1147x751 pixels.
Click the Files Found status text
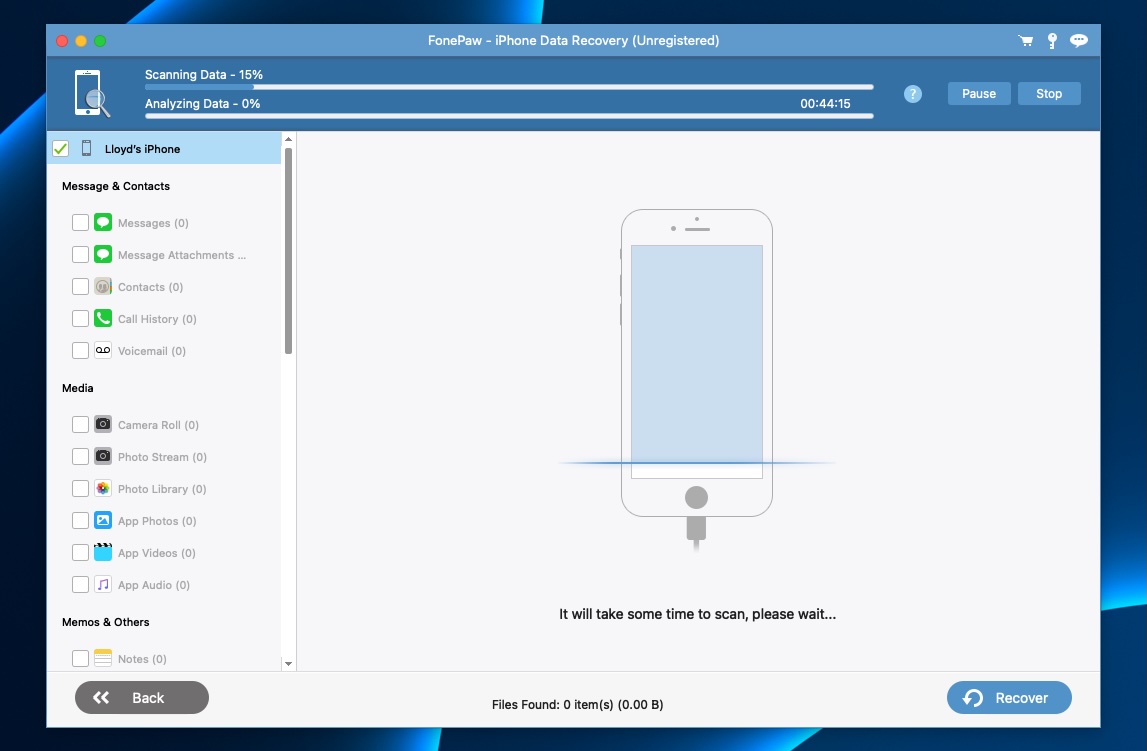(577, 704)
